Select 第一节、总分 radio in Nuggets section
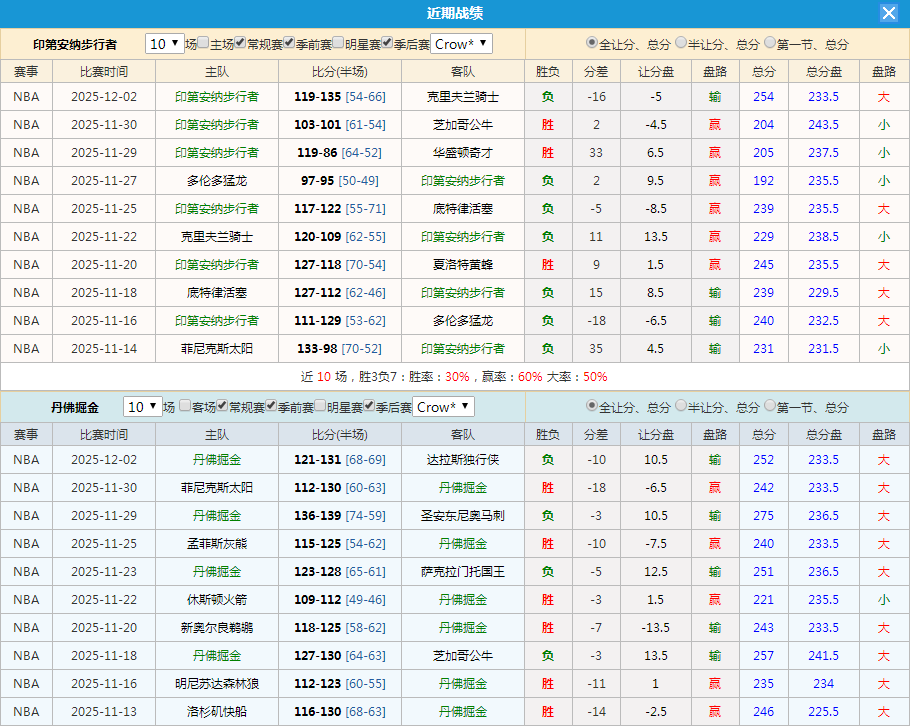This screenshot has height=726, width=910. tap(768, 407)
